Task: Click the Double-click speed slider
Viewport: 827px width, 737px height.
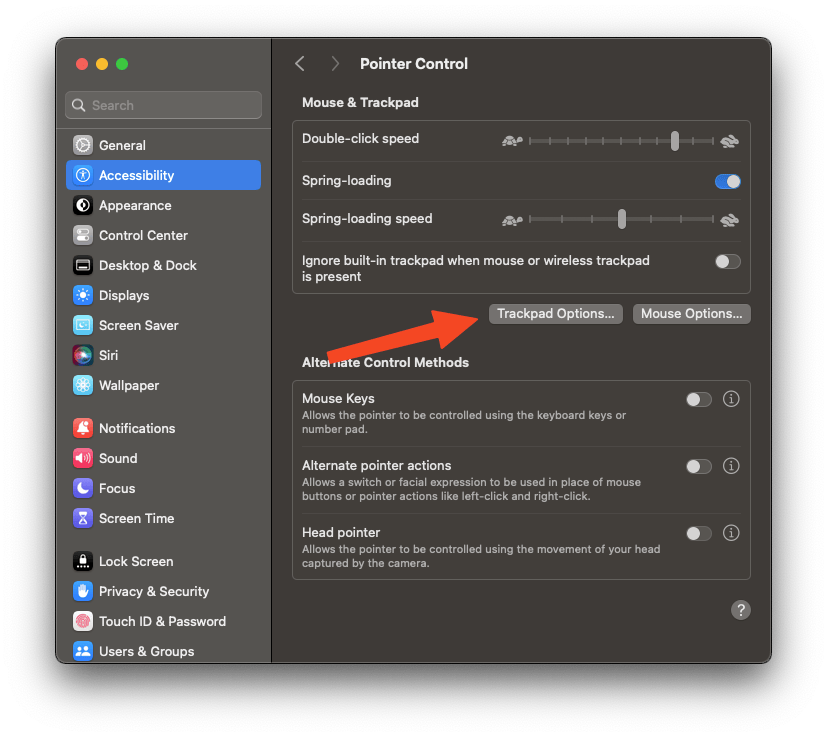Action: [620, 141]
